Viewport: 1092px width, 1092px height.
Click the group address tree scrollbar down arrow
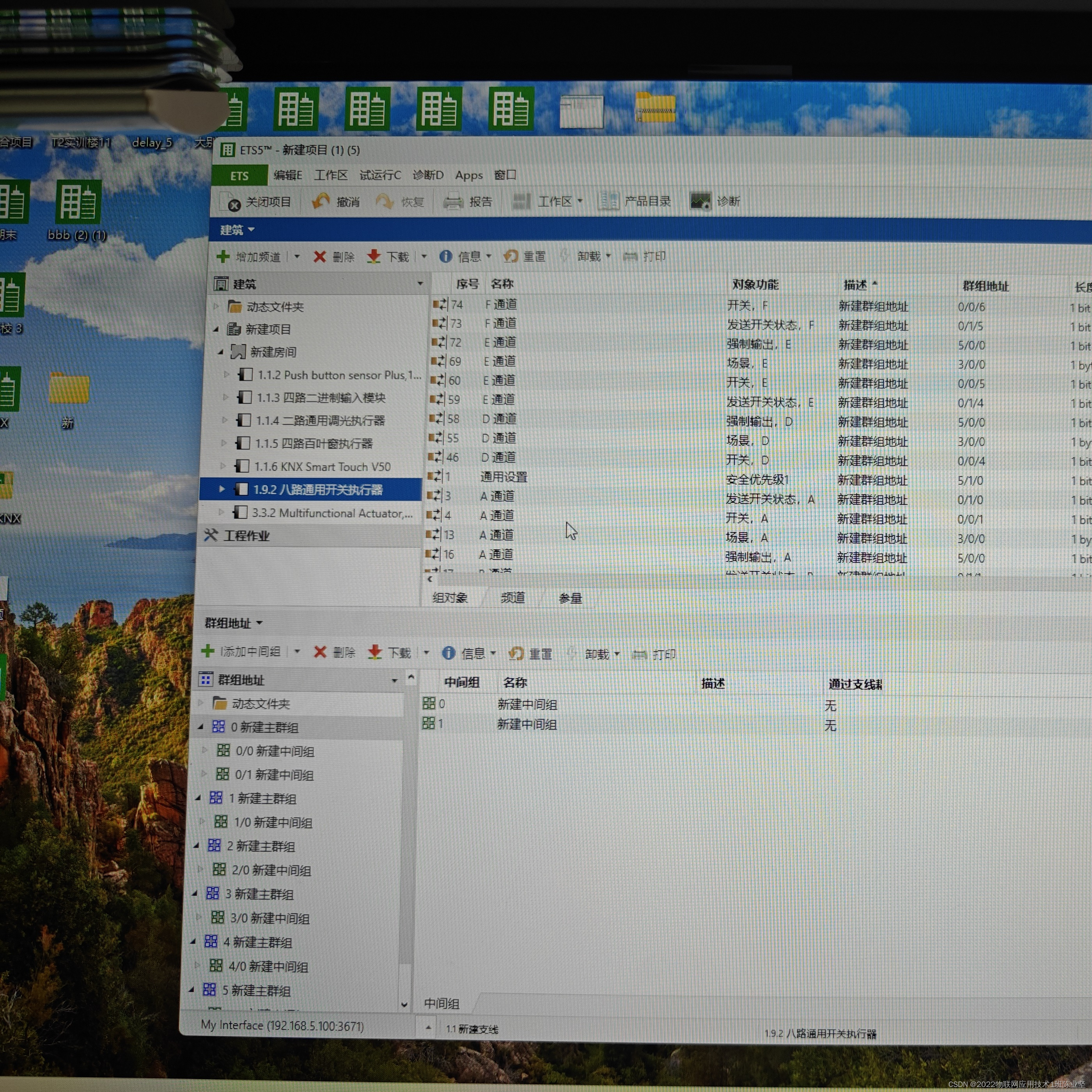404,1004
